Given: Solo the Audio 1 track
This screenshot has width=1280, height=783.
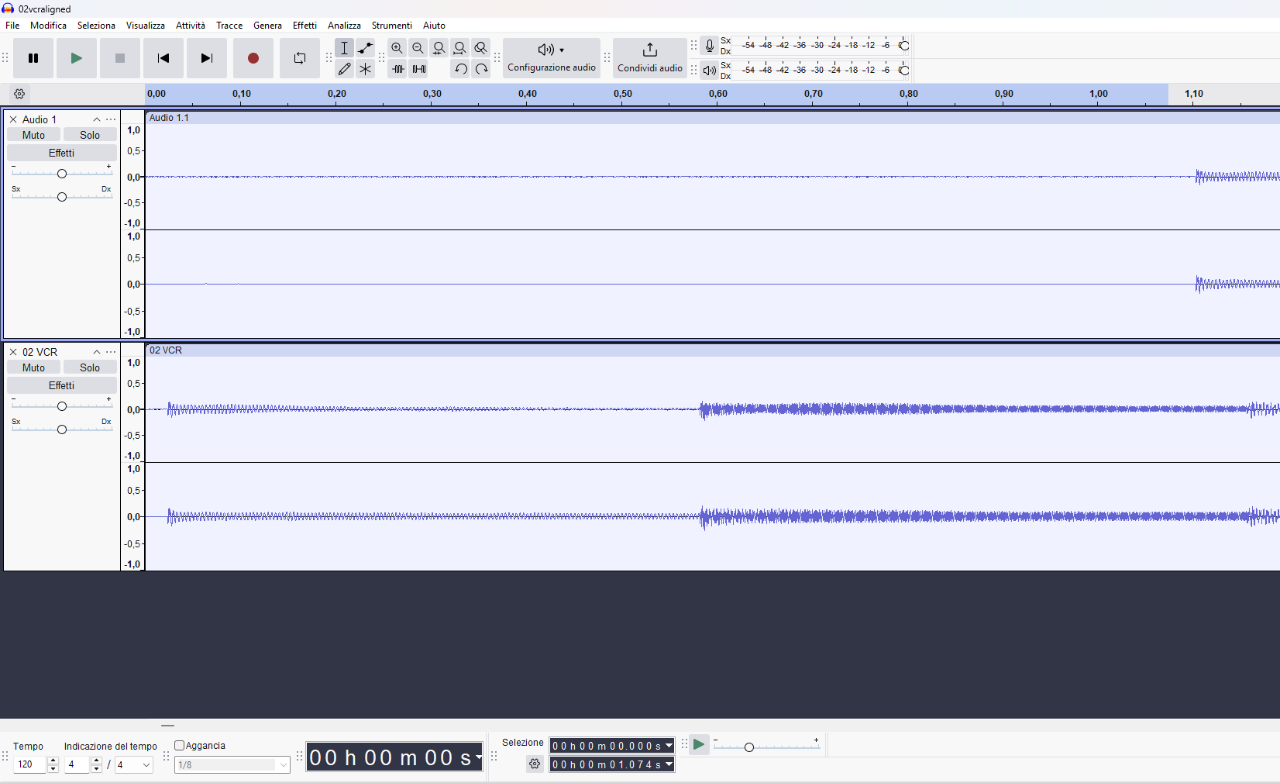Looking at the screenshot, I should (x=90, y=135).
